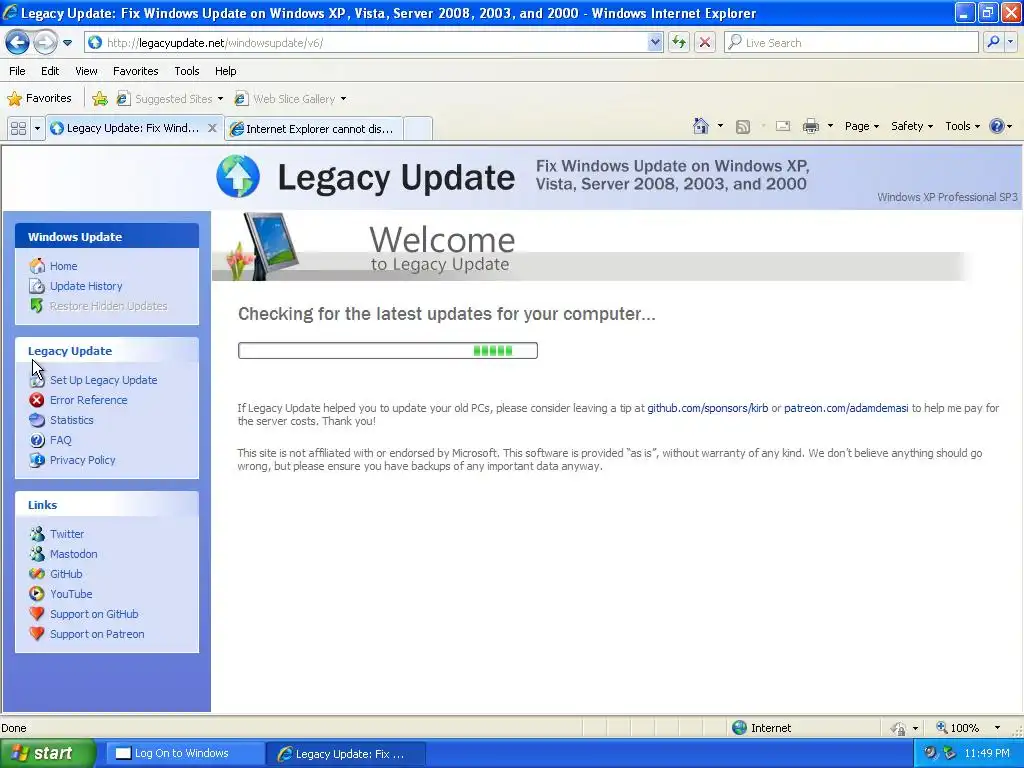
Task: Click the Error Reference red X icon
Action: coord(37,400)
